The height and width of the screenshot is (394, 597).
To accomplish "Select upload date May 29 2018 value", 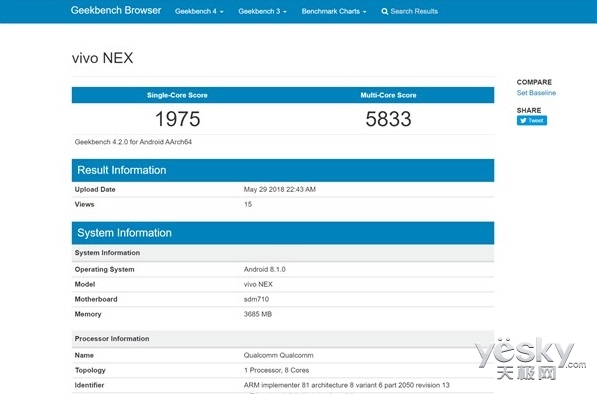I will click(279, 189).
